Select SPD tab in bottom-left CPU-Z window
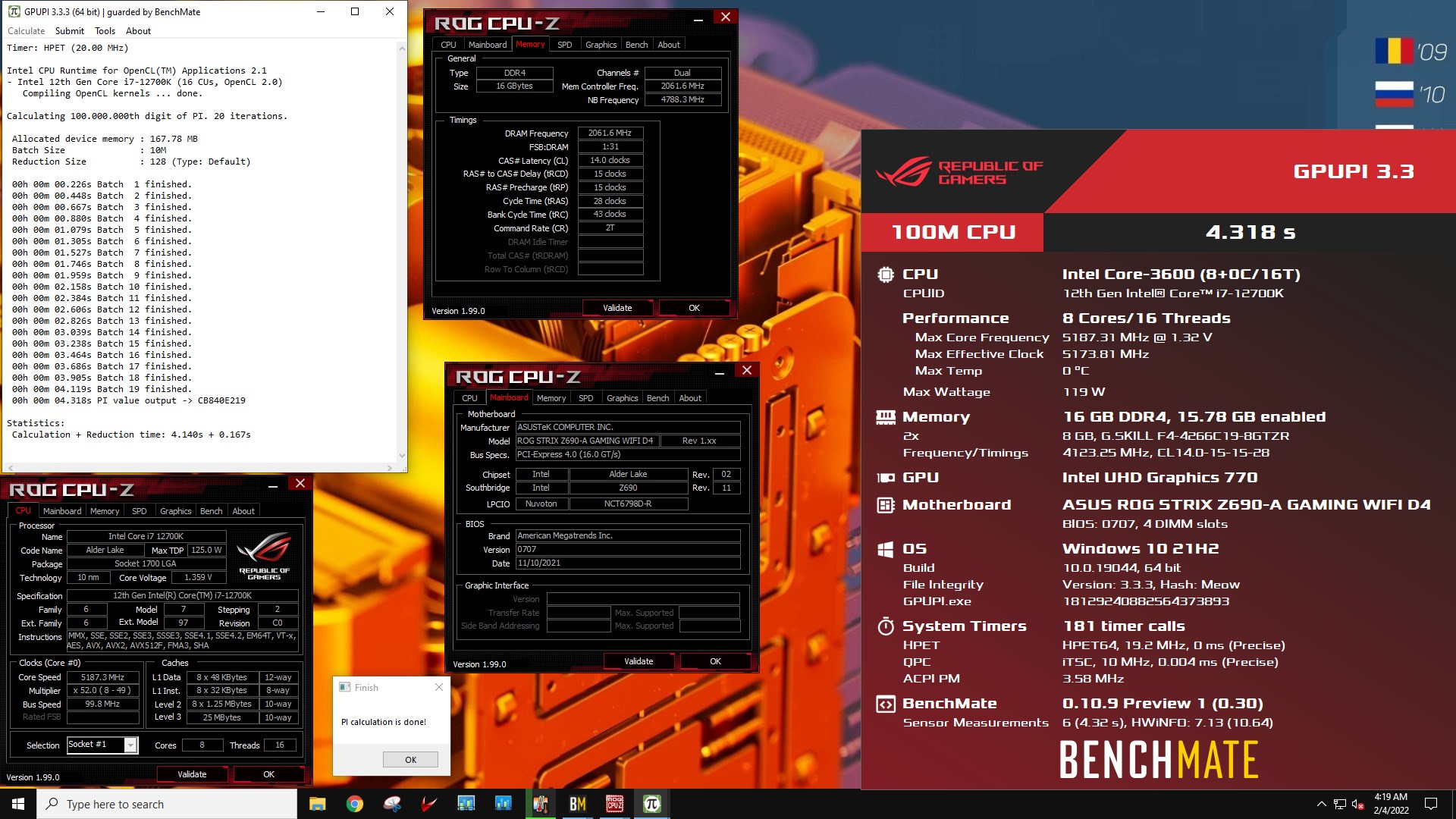 [x=140, y=511]
